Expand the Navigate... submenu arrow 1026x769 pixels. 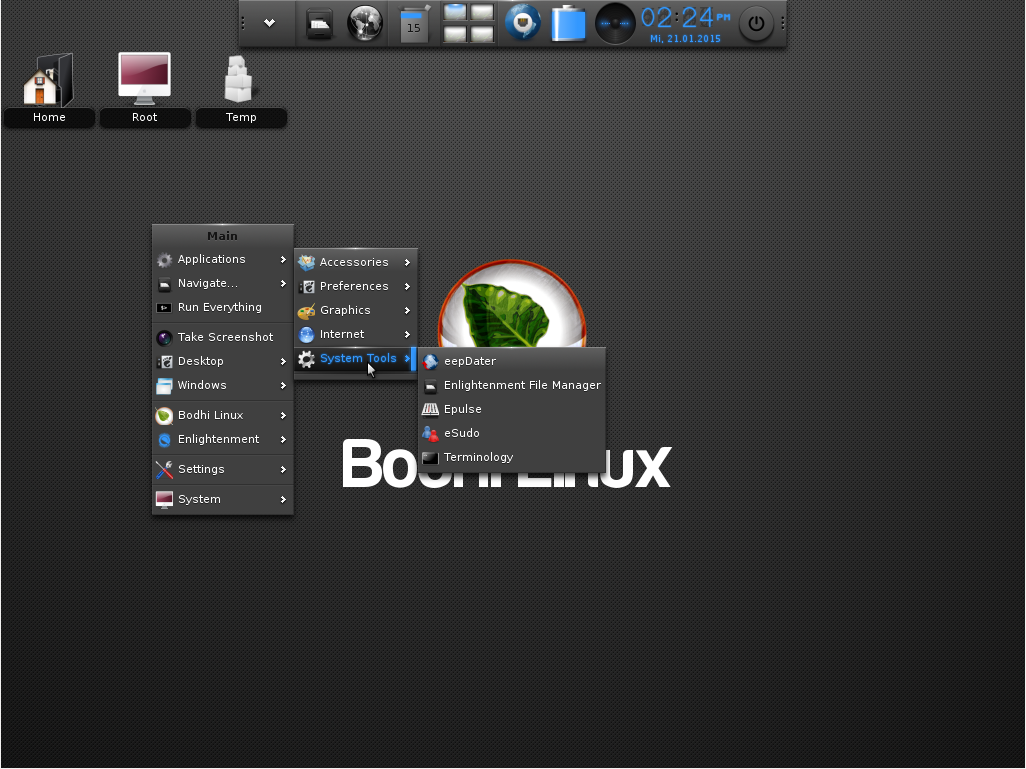click(x=283, y=283)
